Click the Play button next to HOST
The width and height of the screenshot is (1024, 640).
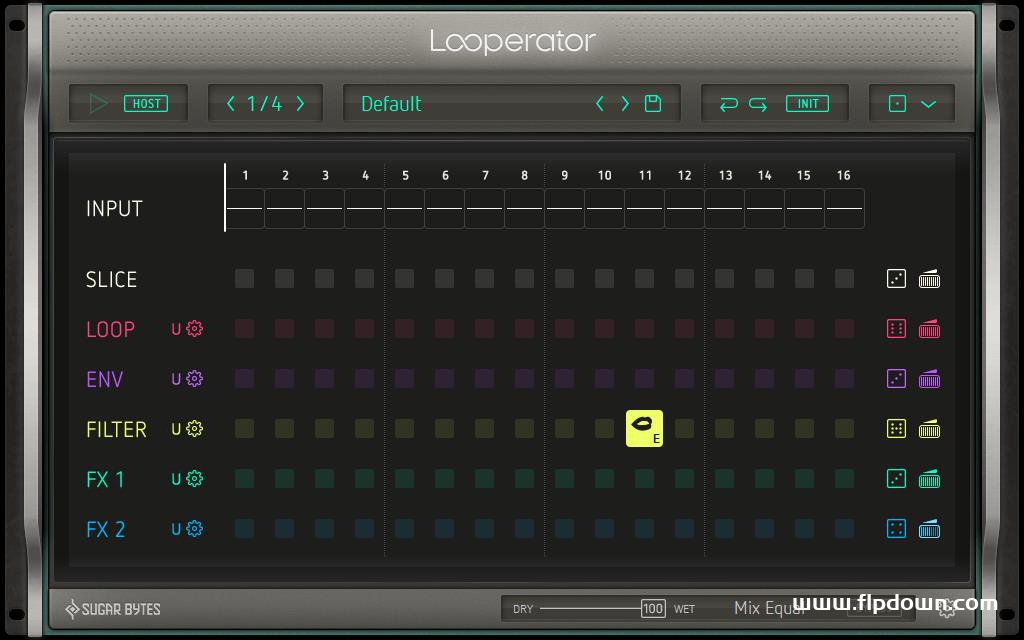pos(99,103)
